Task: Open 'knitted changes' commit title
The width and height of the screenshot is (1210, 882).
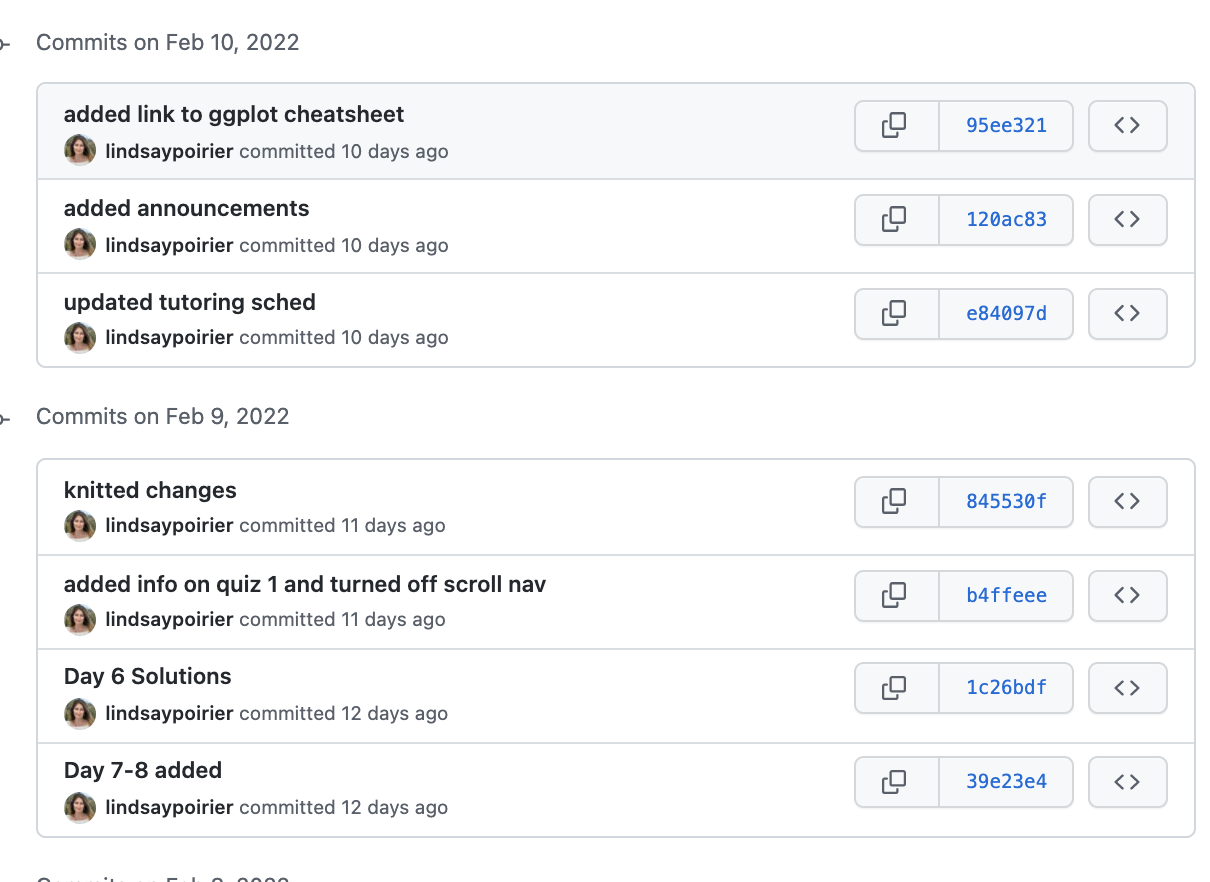Action: coord(150,491)
